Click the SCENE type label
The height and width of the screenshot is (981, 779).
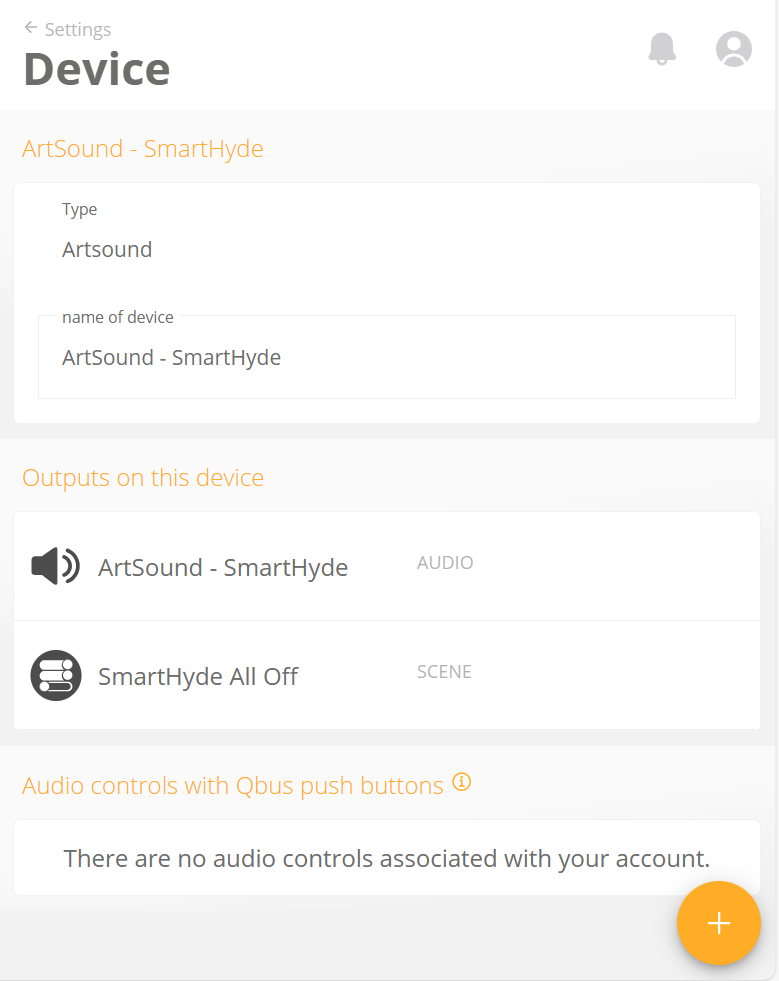[444, 671]
